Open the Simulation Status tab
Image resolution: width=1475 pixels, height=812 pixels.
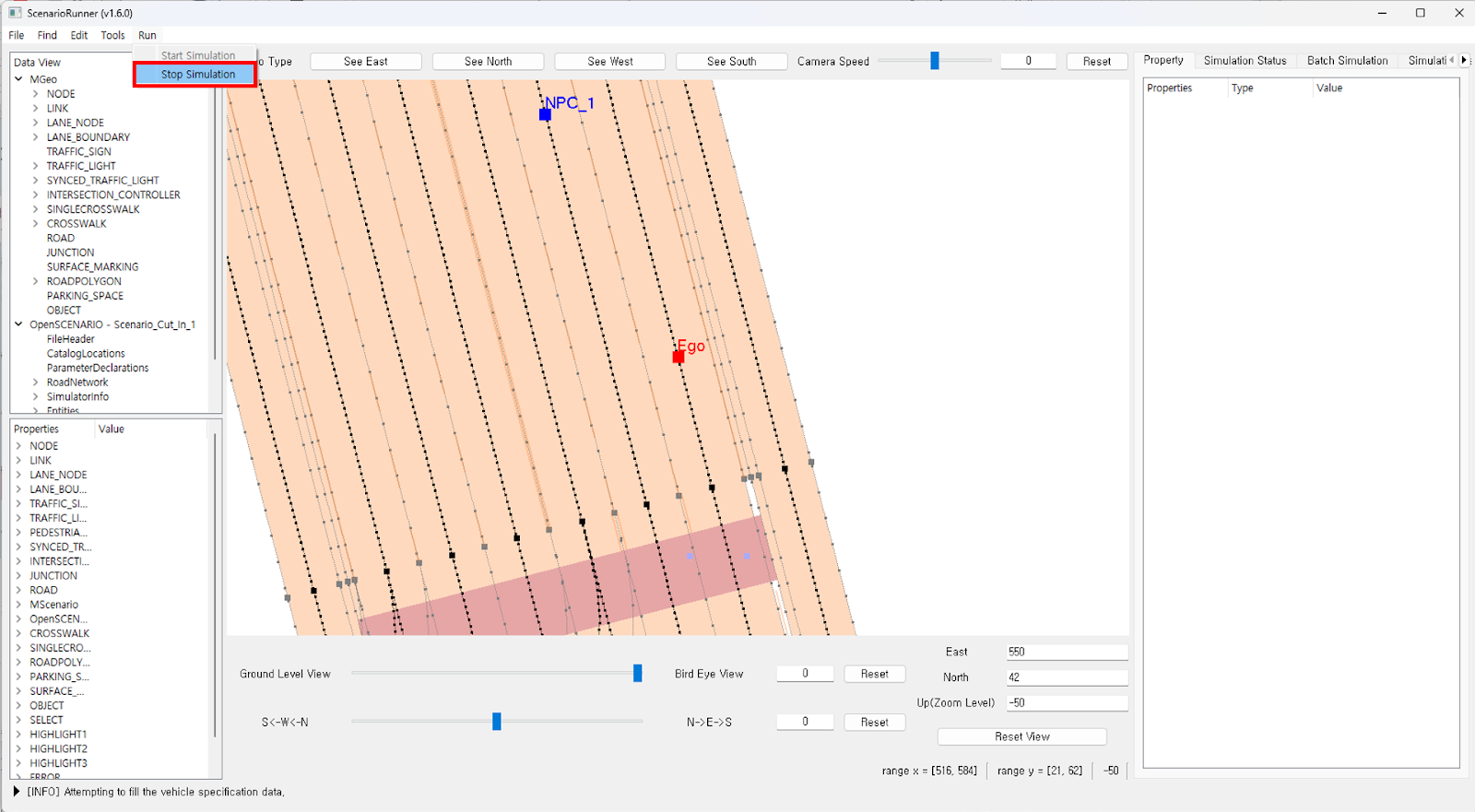[x=1245, y=61]
